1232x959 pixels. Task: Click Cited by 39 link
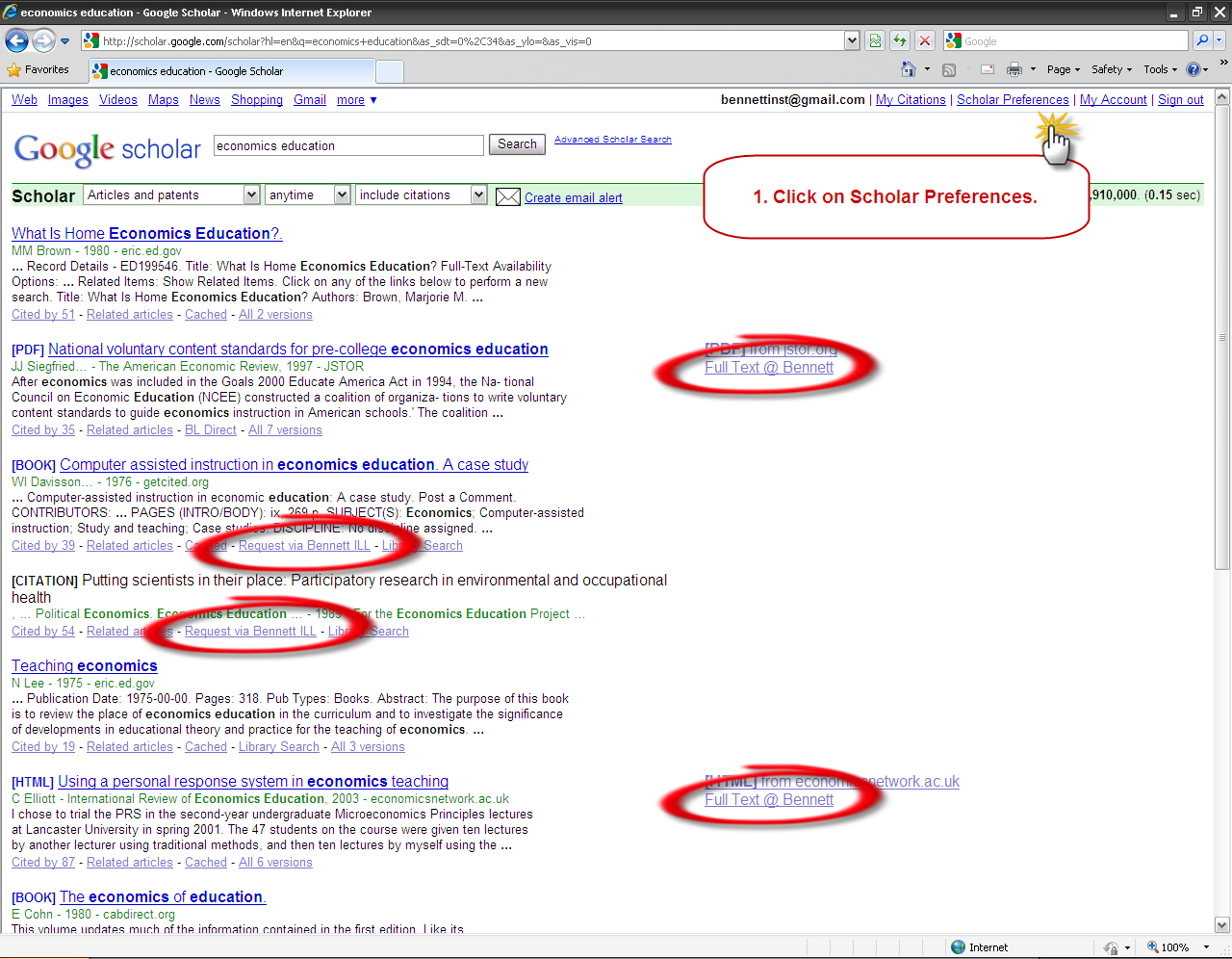pyautogui.click(x=43, y=545)
